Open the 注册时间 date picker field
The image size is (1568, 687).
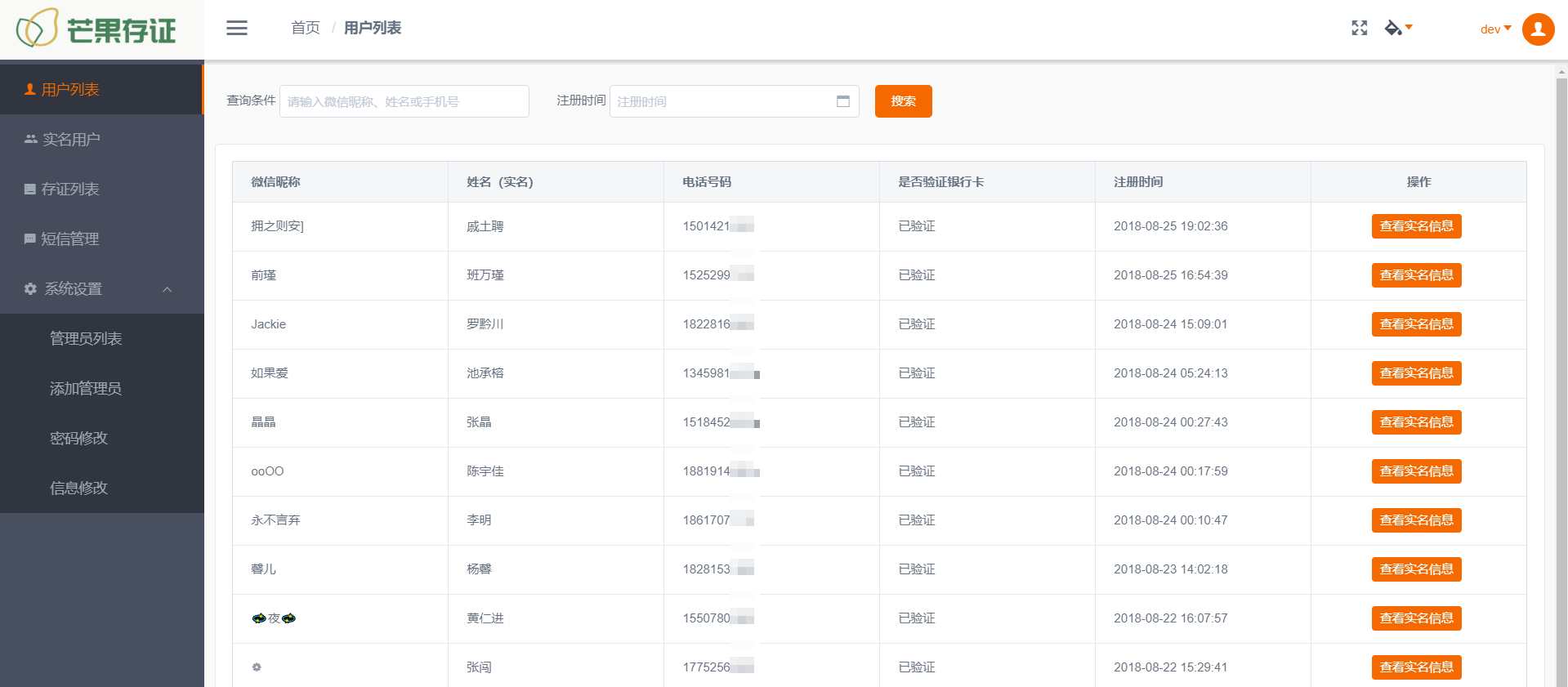tap(723, 101)
